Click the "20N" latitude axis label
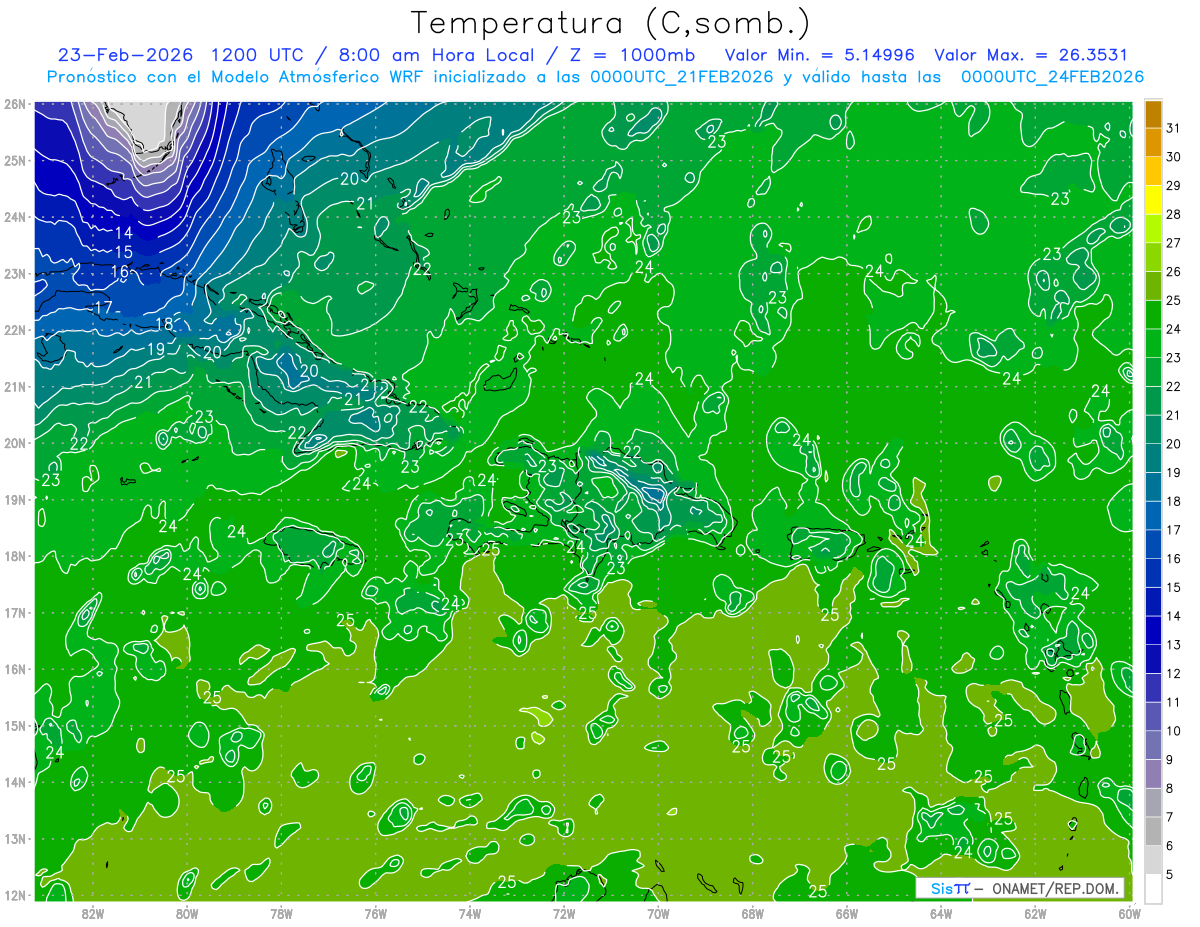This screenshot has height=927, width=1200. 15,443
